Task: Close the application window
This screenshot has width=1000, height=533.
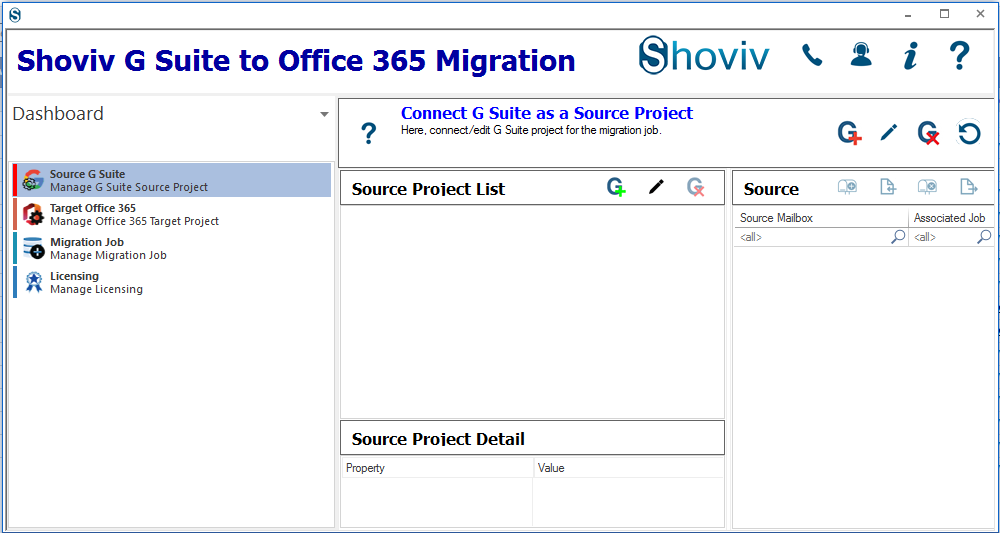Action: (x=980, y=14)
